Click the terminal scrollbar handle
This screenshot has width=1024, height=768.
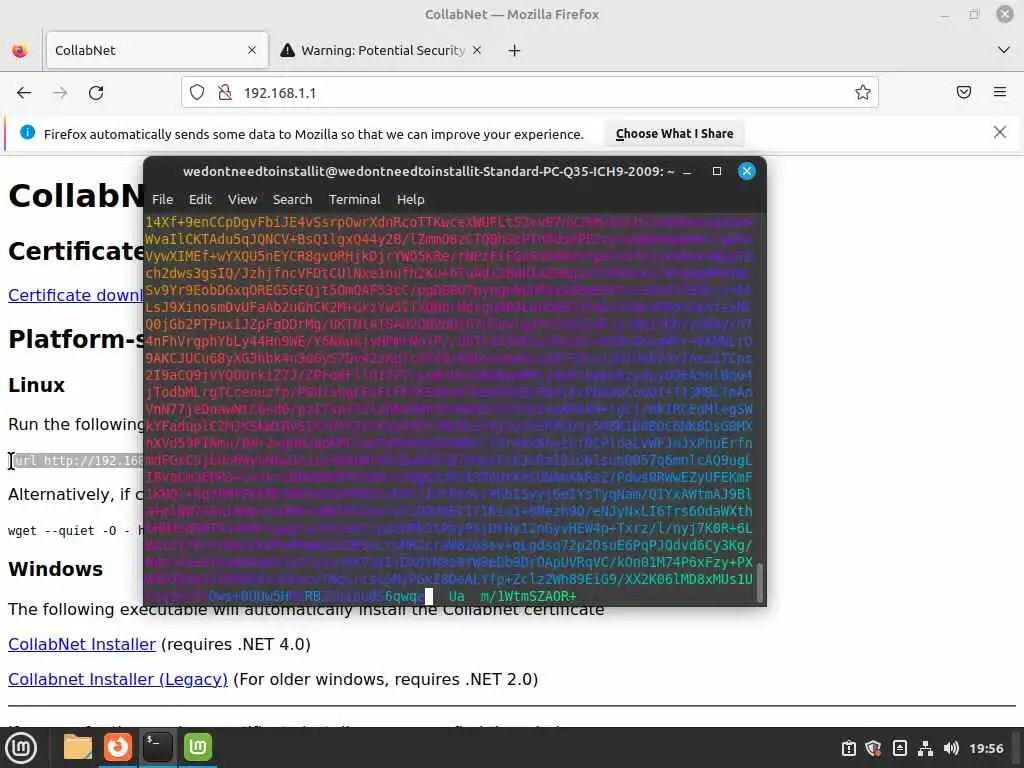tap(759, 583)
